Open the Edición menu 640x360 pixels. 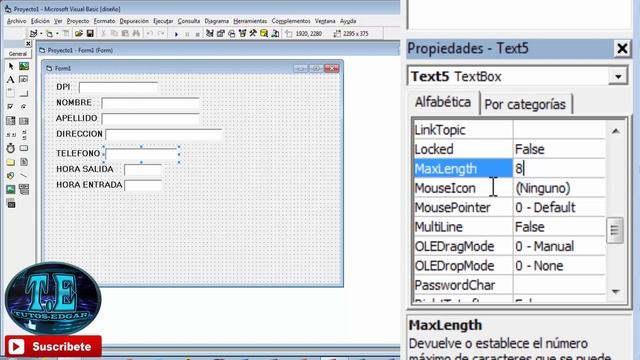click(x=40, y=21)
